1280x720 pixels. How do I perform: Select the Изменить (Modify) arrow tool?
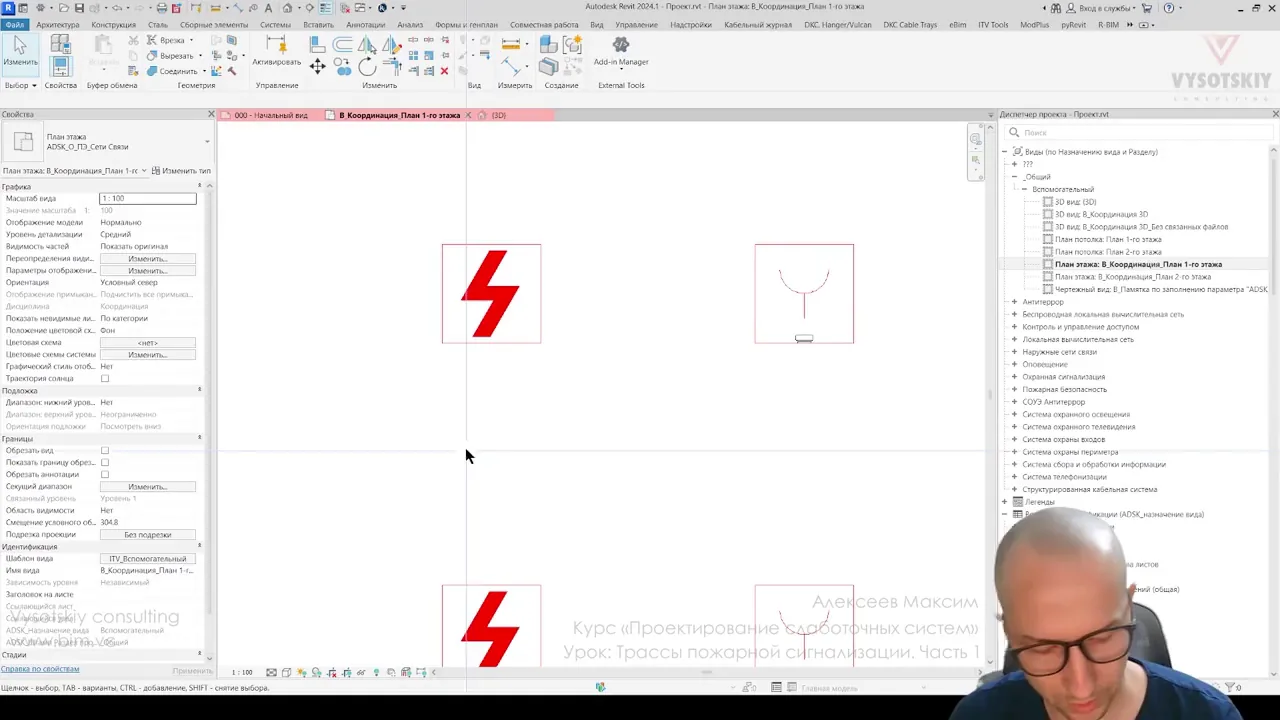(x=20, y=51)
